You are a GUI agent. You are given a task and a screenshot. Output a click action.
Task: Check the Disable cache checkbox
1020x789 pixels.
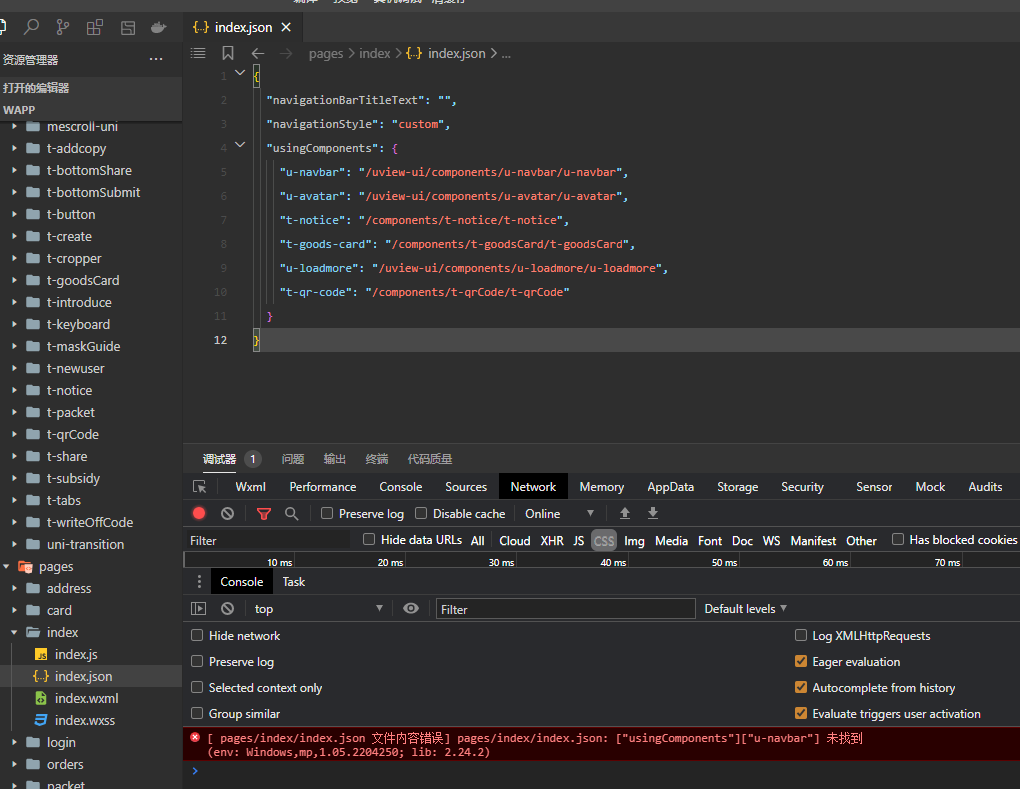coord(421,513)
